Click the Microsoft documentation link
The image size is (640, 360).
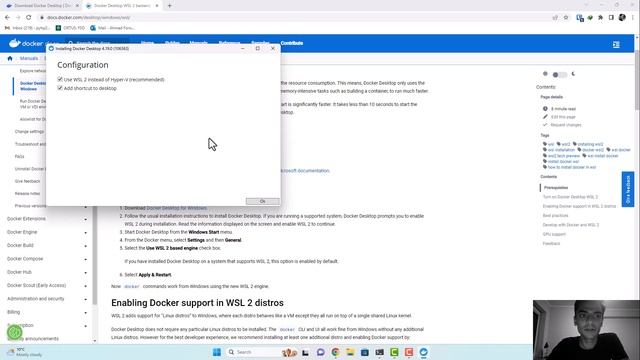pyautogui.click(x=305, y=171)
